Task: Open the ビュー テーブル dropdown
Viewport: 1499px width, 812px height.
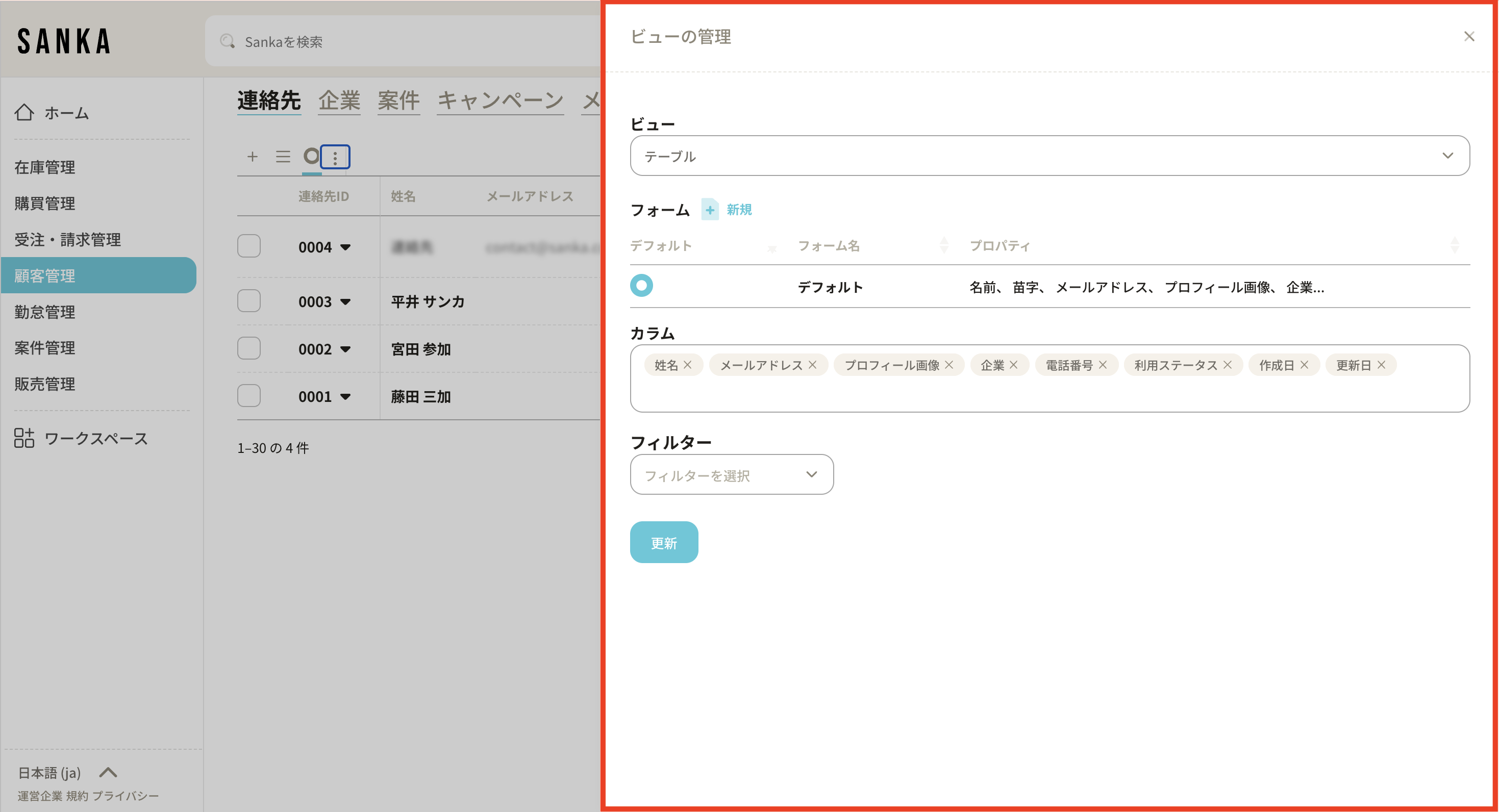Action: [x=1049, y=156]
